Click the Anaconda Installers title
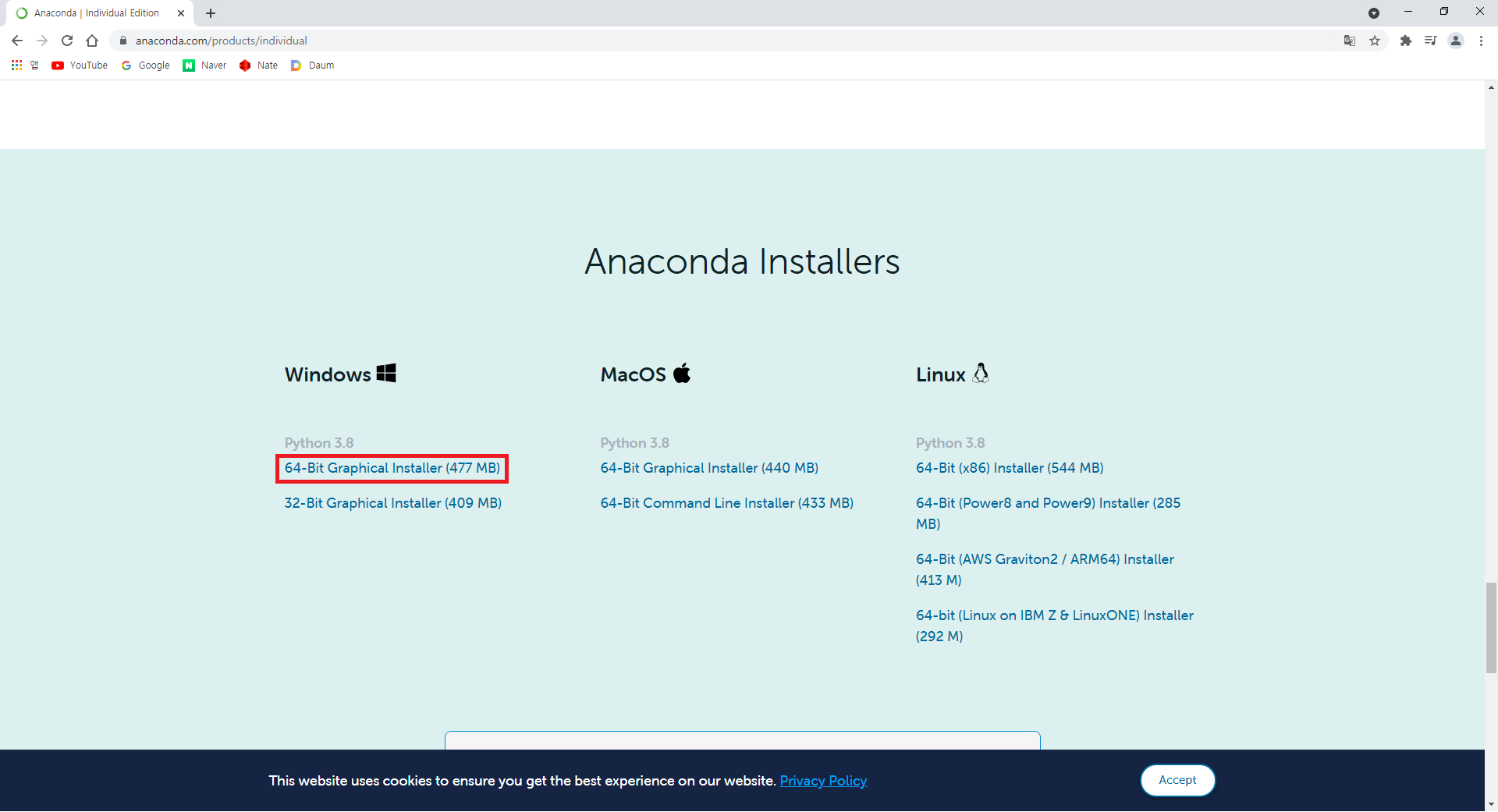The width and height of the screenshot is (1498, 812). (x=742, y=261)
